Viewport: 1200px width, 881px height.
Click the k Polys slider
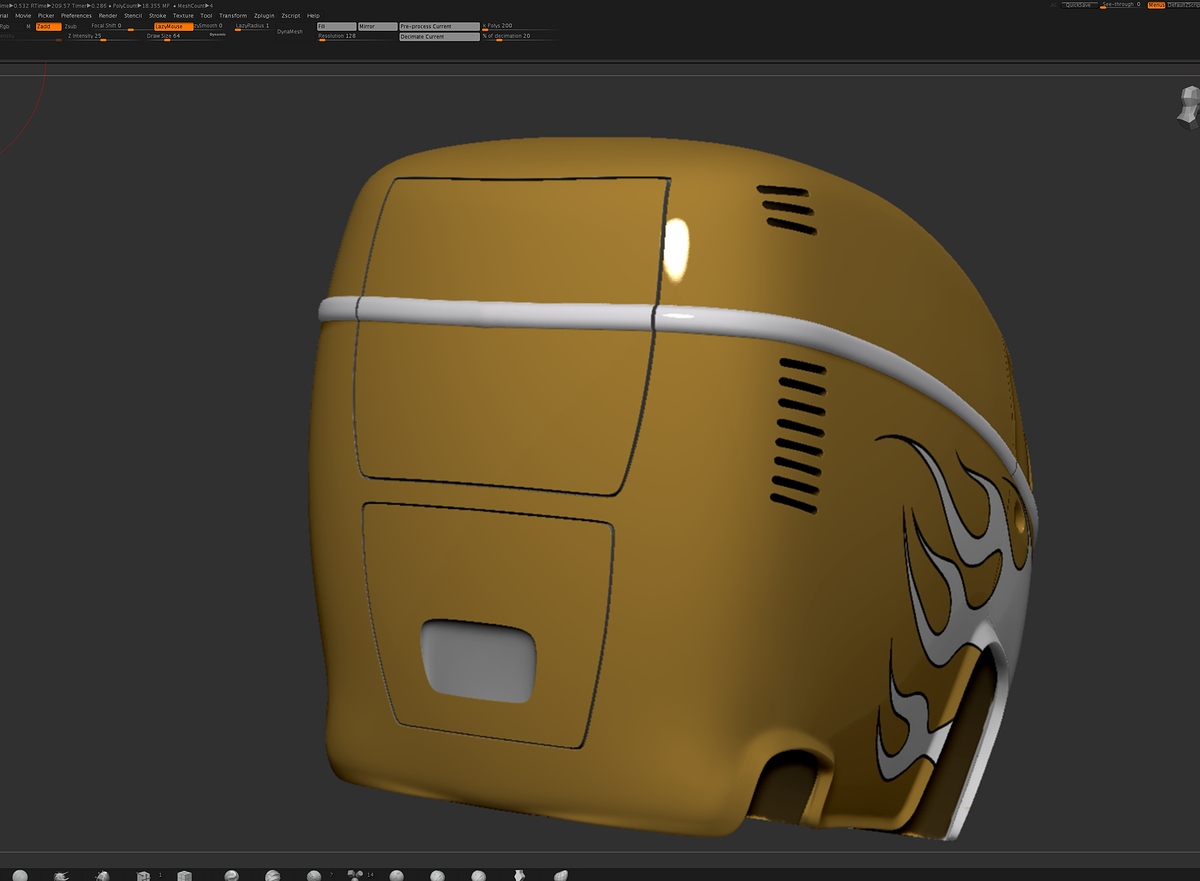(x=520, y=26)
